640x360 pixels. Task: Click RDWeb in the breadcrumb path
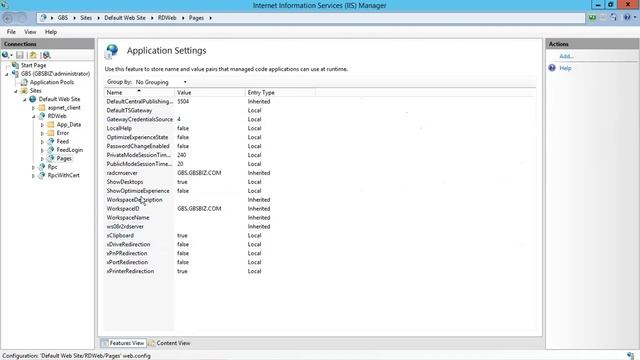[x=167, y=18]
